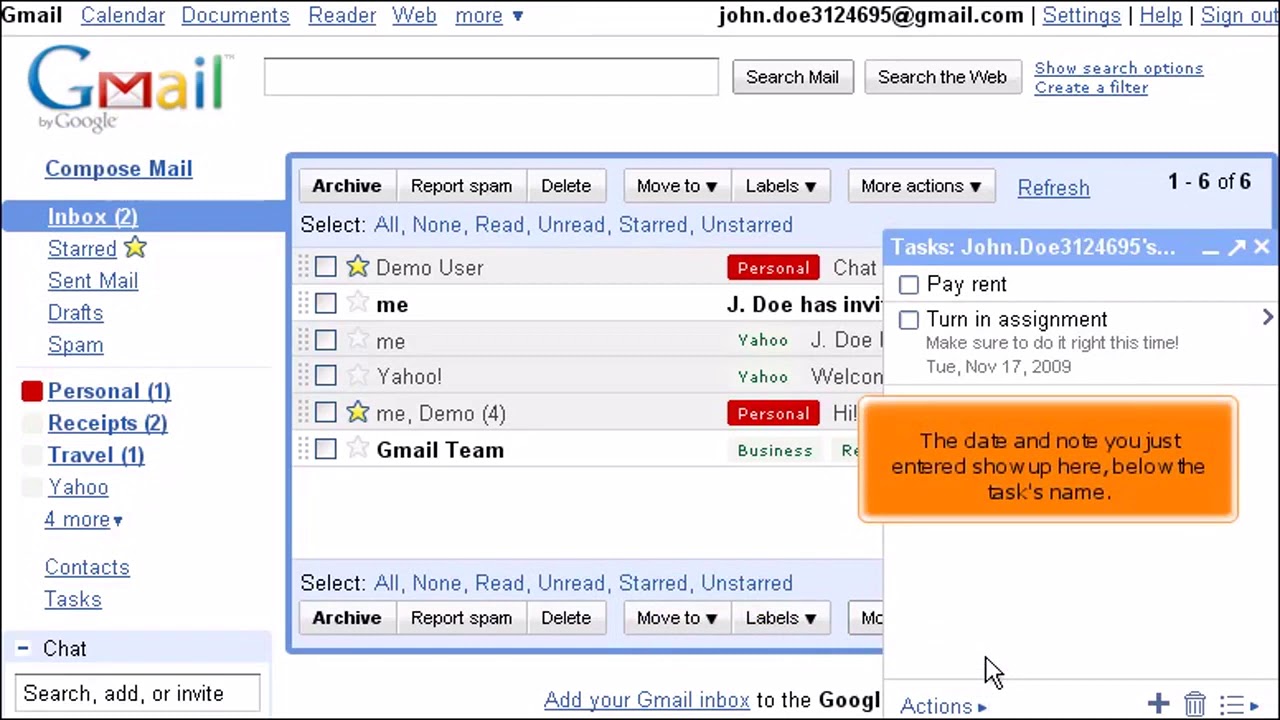Open the top 'Move to' dropdown
1280x720 pixels.
[x=677, y=186]
